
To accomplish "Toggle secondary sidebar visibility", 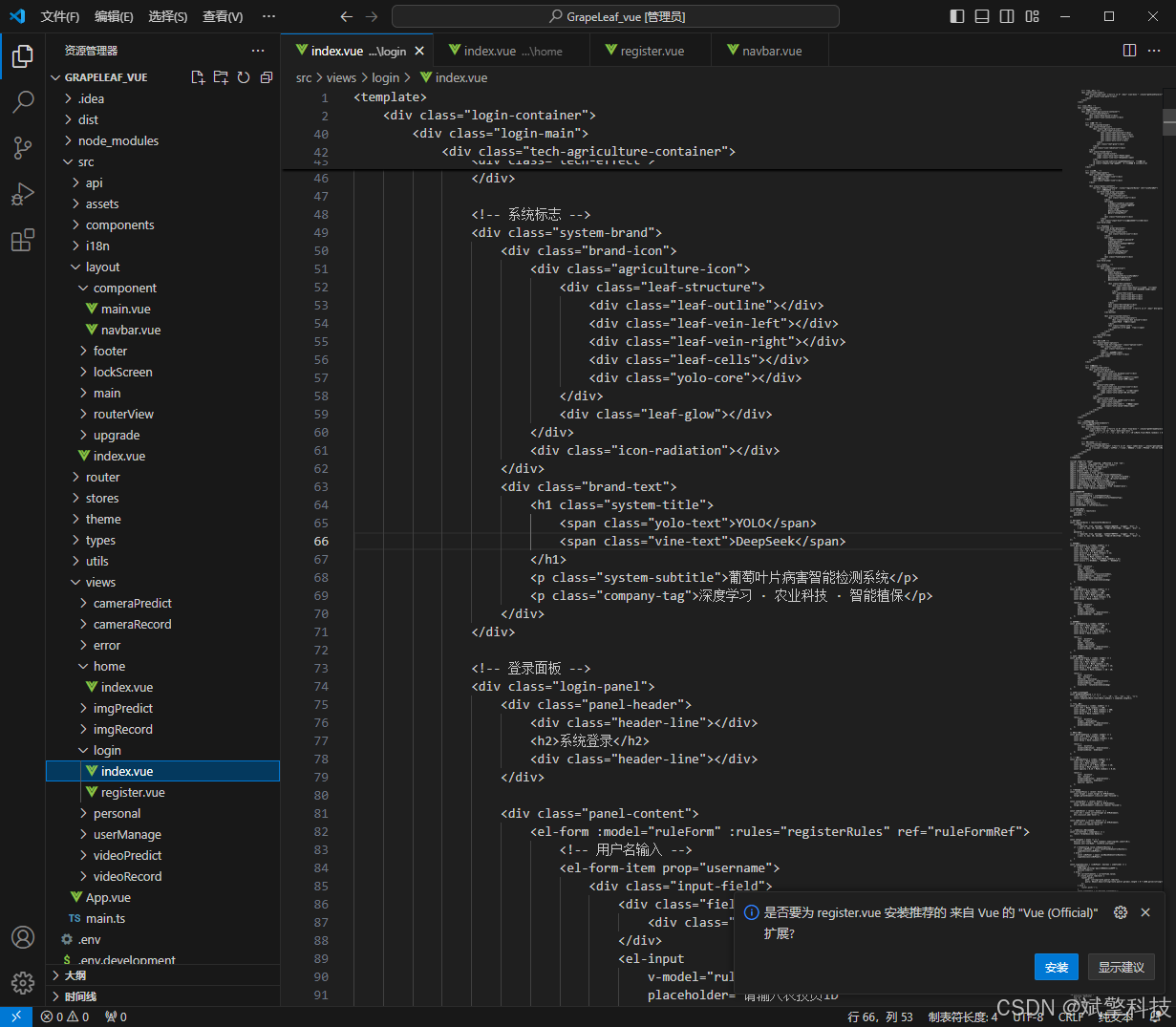I will tap(1007, 16).
